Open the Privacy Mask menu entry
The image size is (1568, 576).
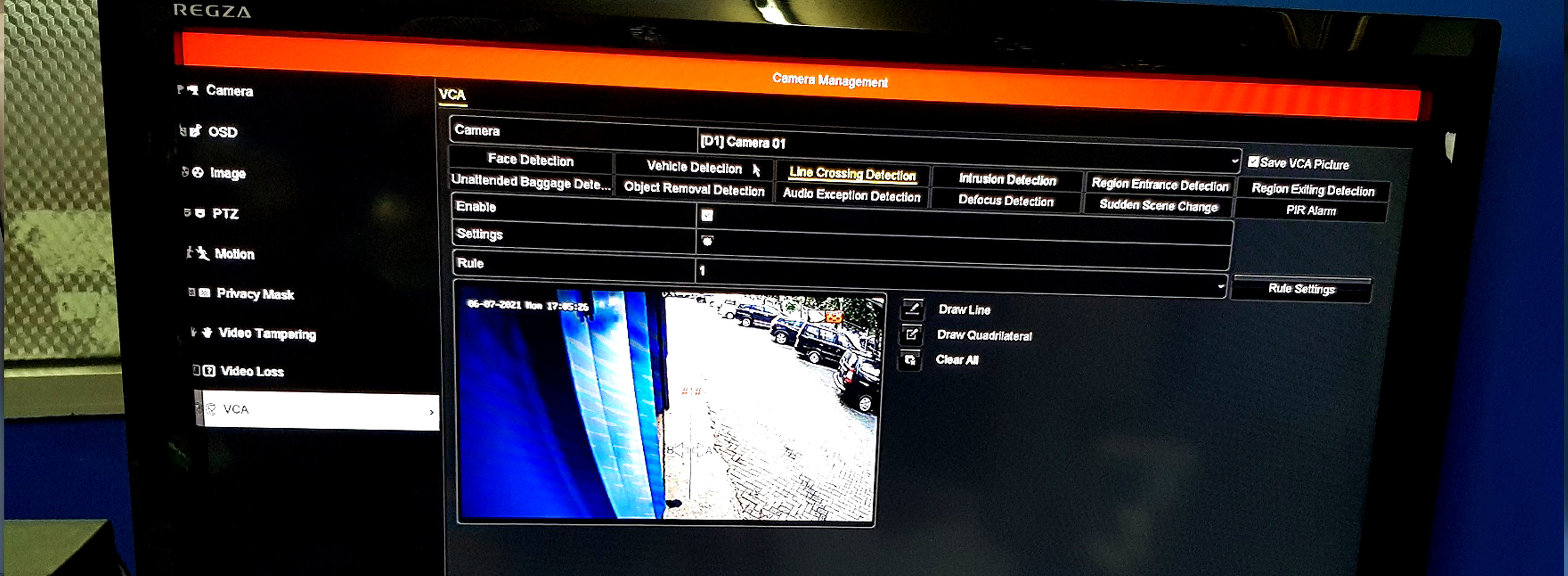(255, 294)
